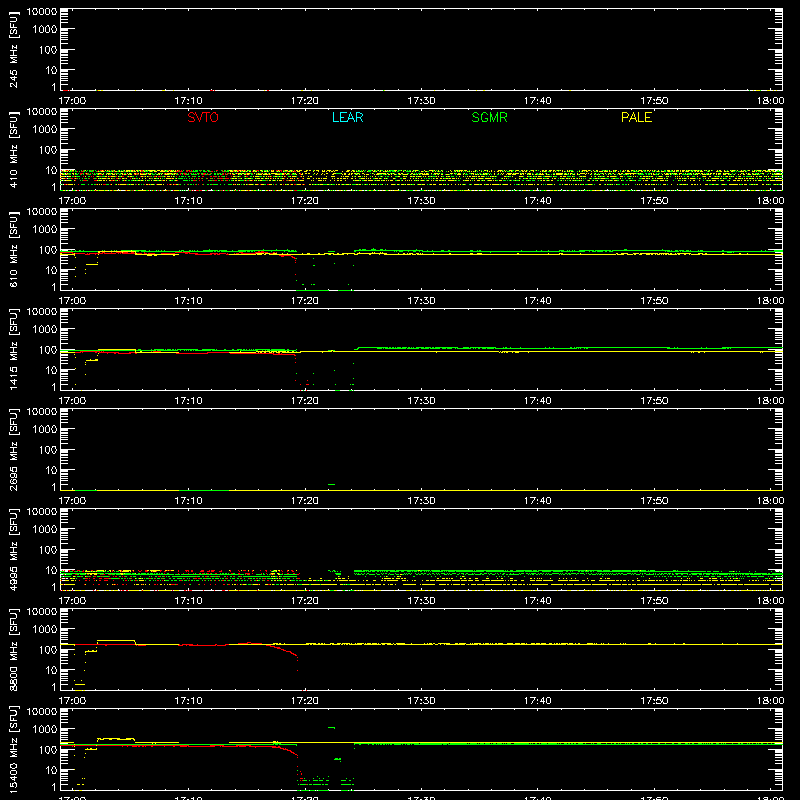
Task: Click 17:50 under the 4995 MHz panel
Action: [x=654, y=601]
